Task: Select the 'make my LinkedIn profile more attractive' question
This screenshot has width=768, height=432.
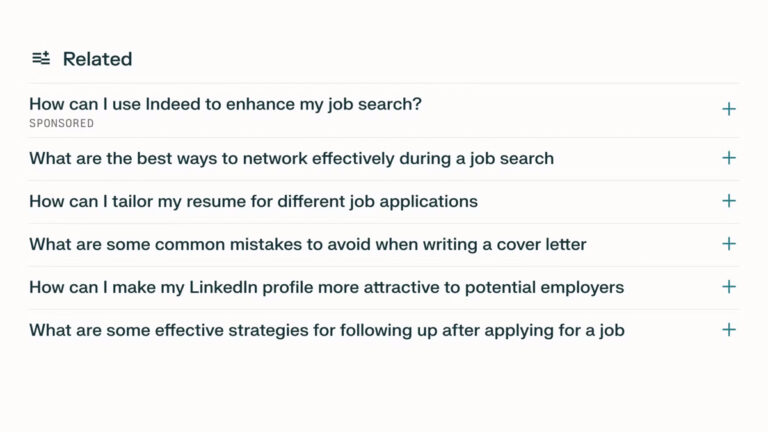Action: click(326, 287)
